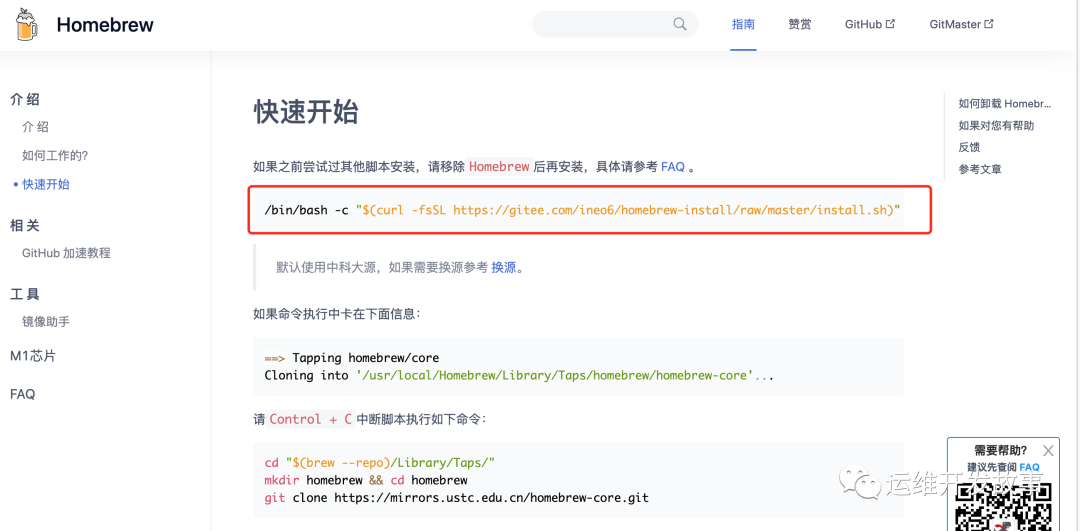This screenshot has height=531, width=1080.
Task: Follow the FAQ link in intro paragraph
Action: [x=673, y=167]
